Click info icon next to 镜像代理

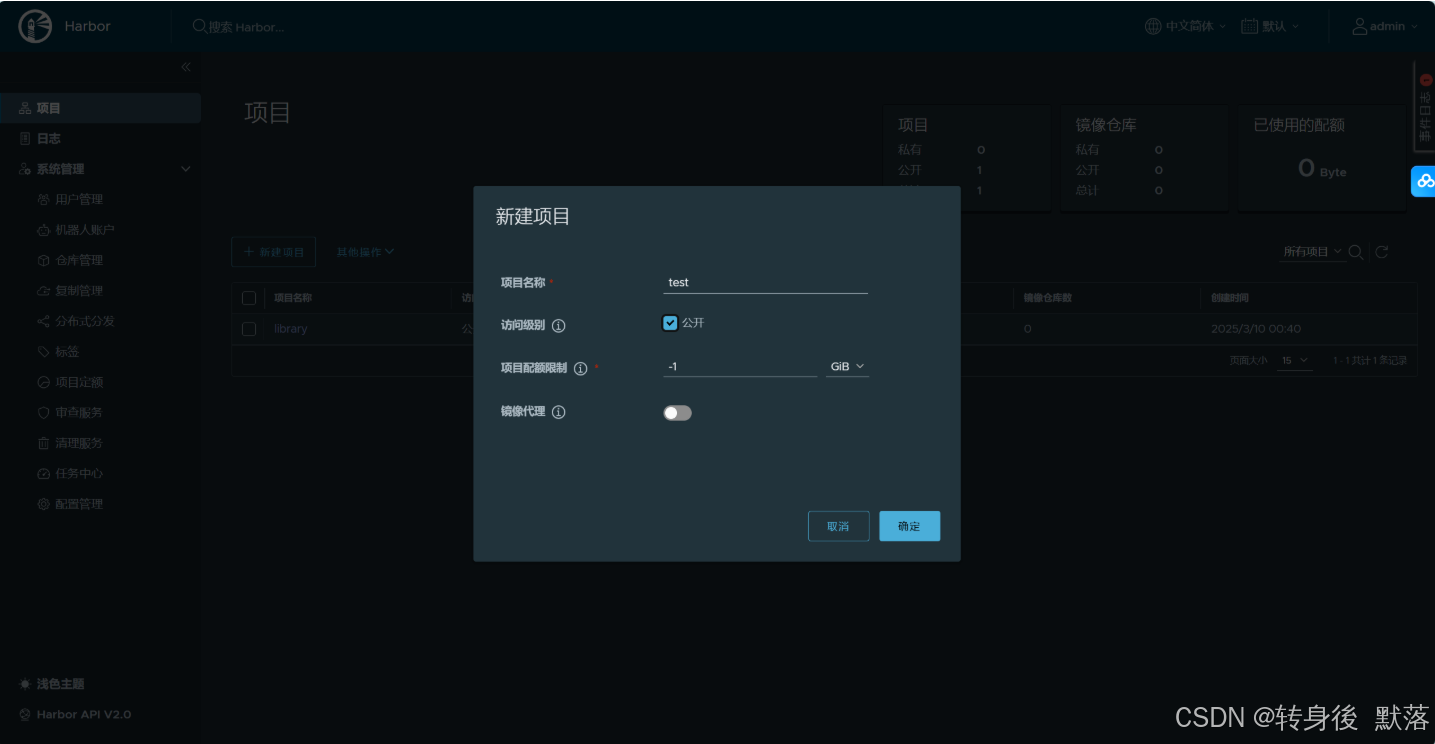pos(559,412)
